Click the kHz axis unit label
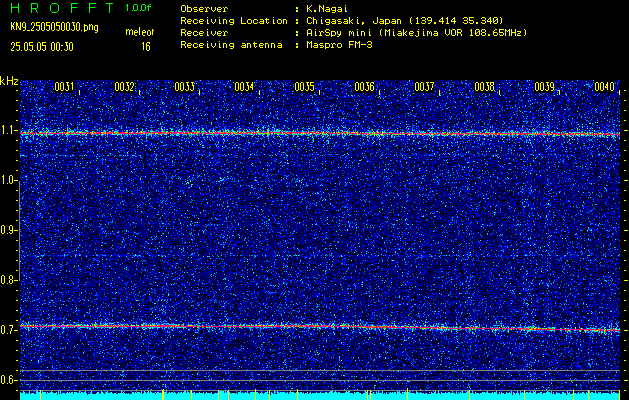 9,81
